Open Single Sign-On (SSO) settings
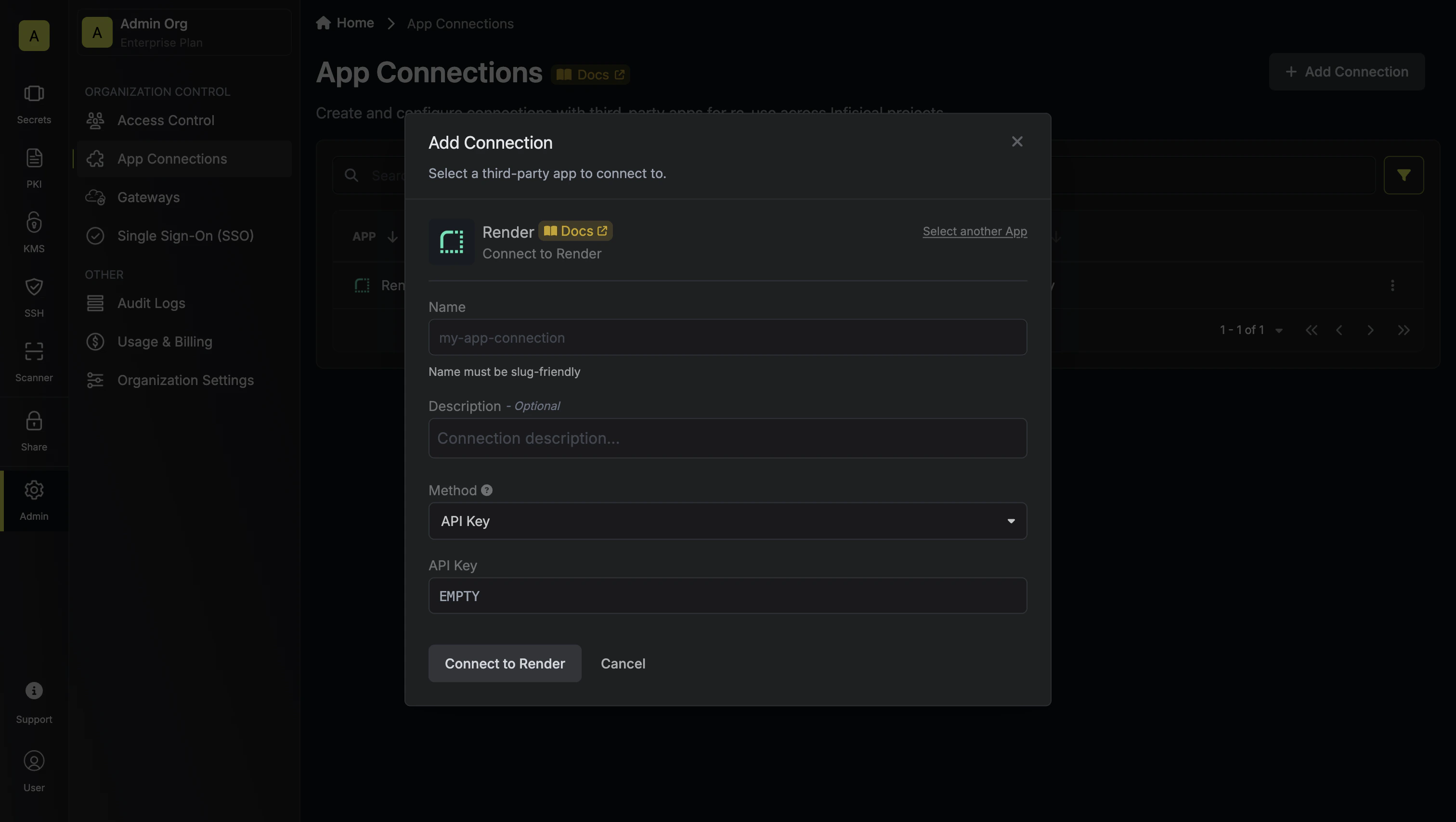The height and width of the screenshot is (822, 1456). point(184,236)
